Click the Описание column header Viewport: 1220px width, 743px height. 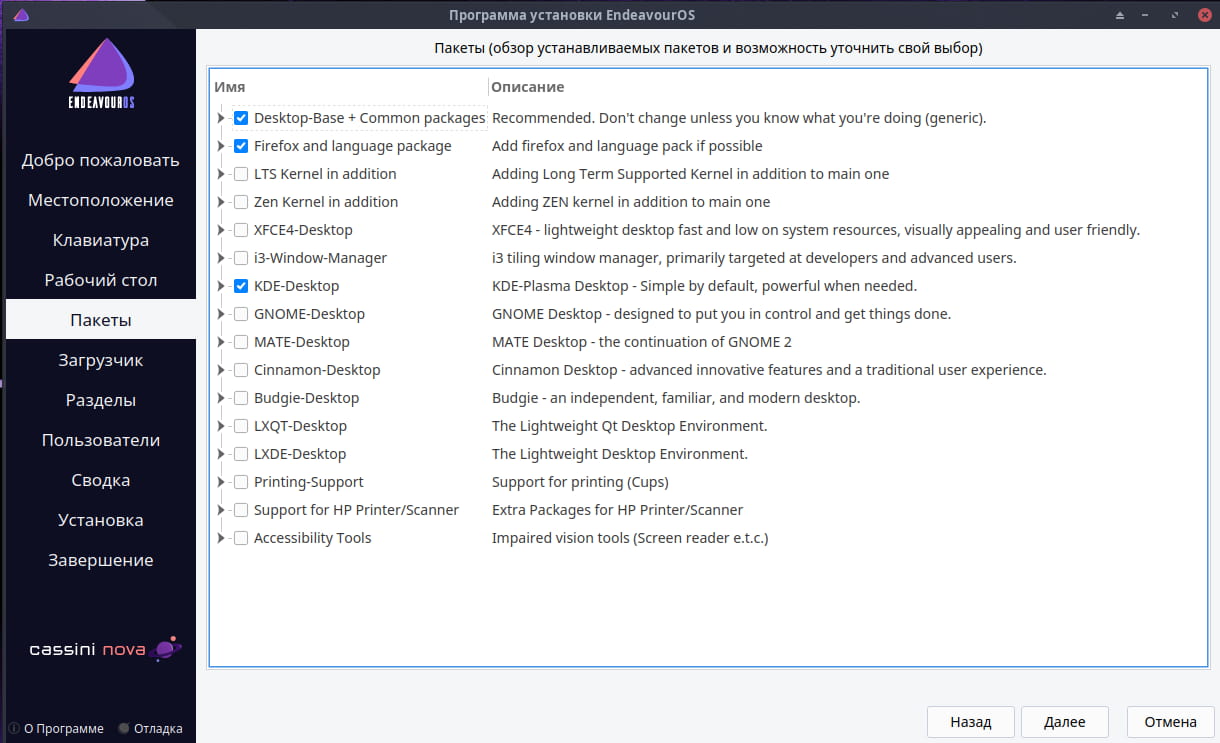[528, 87]
